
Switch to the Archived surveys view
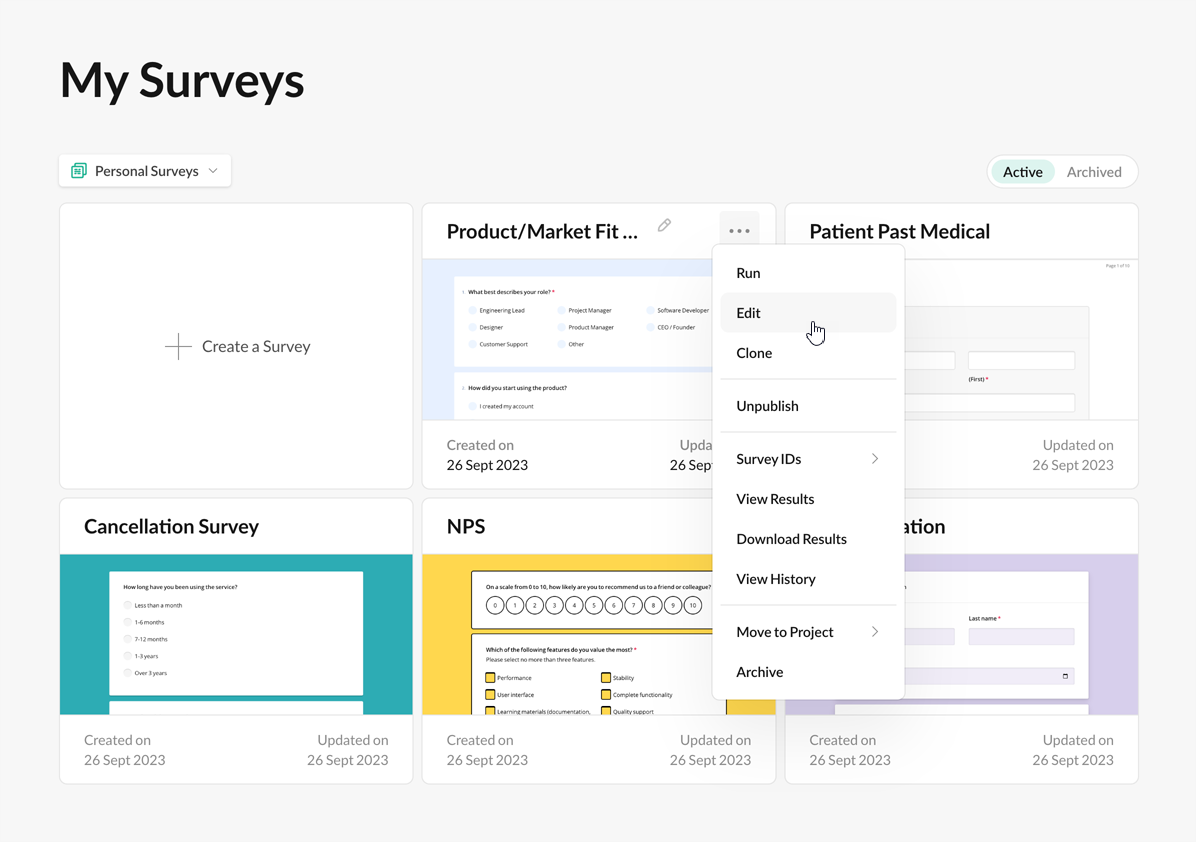tap(1093, 171)
